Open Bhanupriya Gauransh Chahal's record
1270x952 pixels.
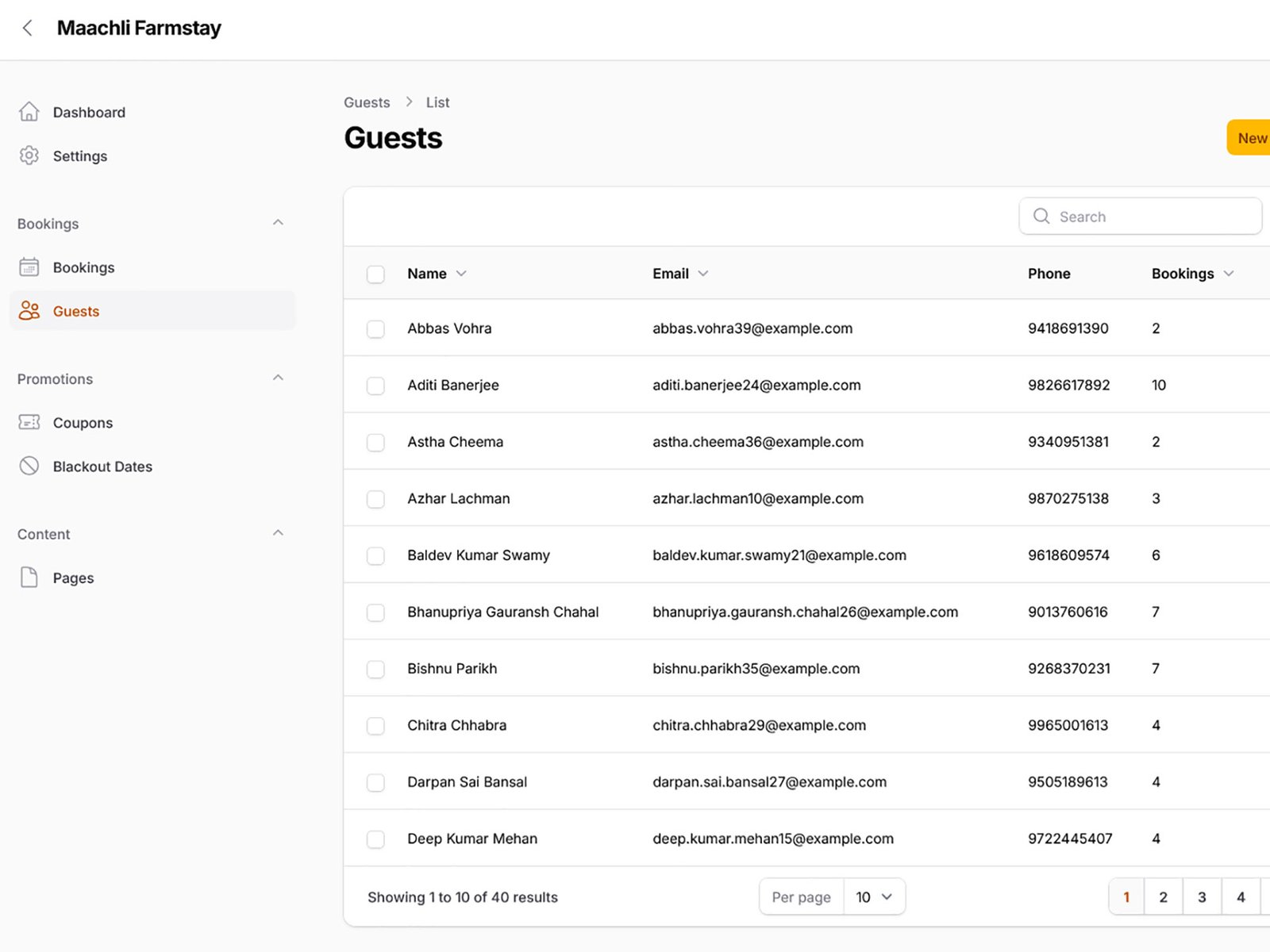click(806, 612)
